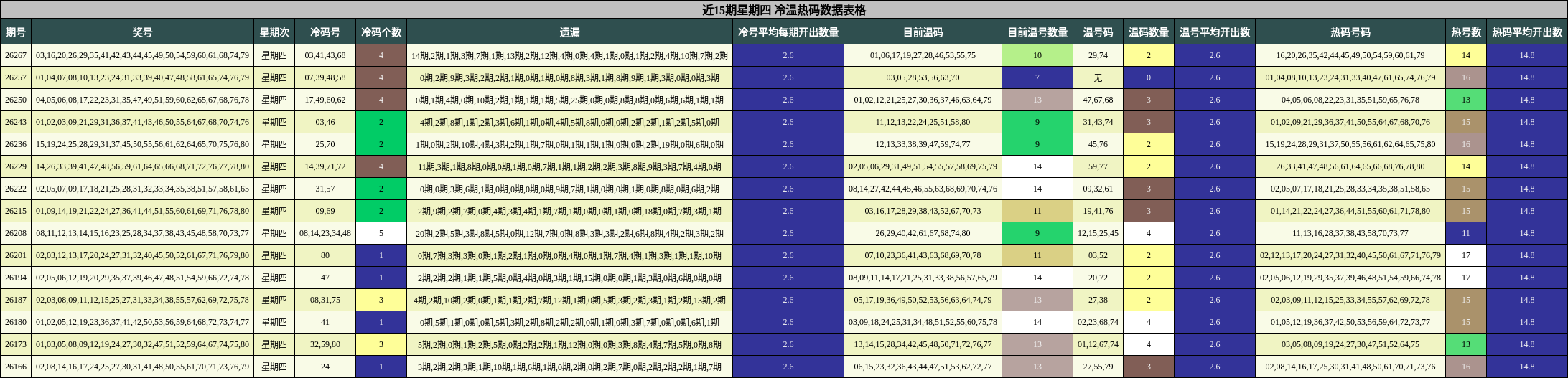Select period number cell '26229'
The image size is (1568, 378).
click(16, 166)
